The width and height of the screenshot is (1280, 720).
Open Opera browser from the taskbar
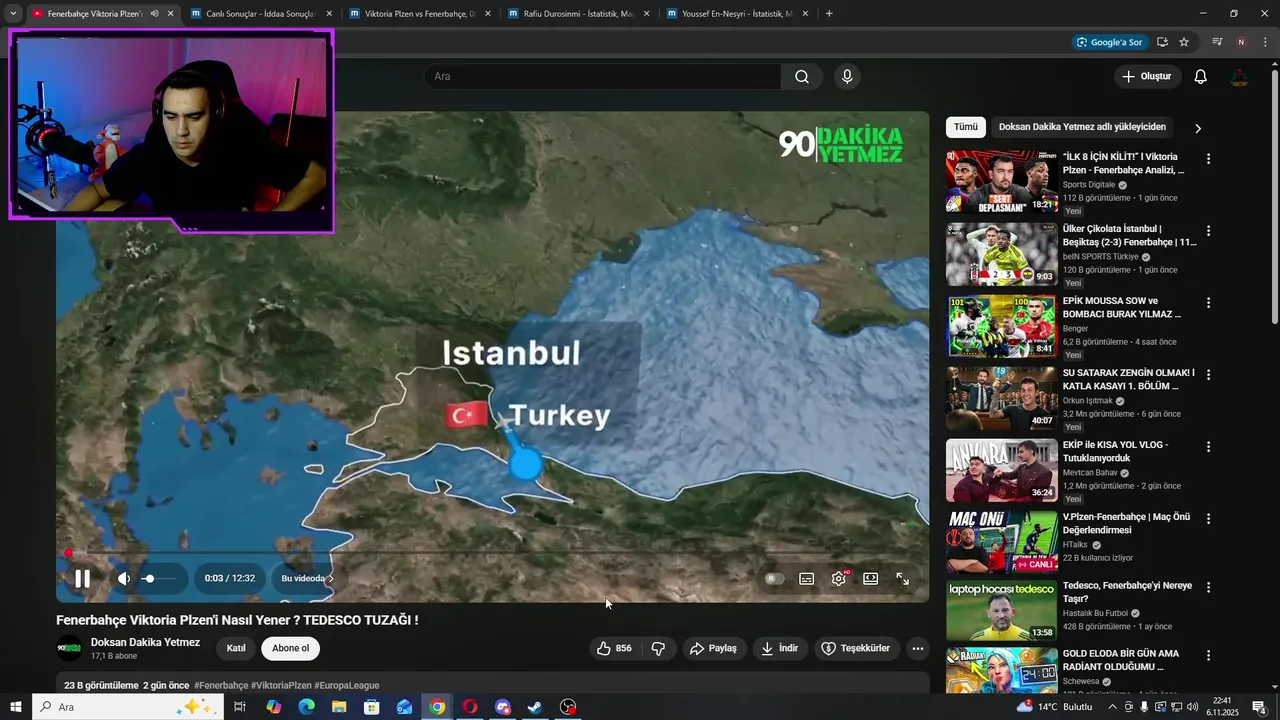click(470, 707)
